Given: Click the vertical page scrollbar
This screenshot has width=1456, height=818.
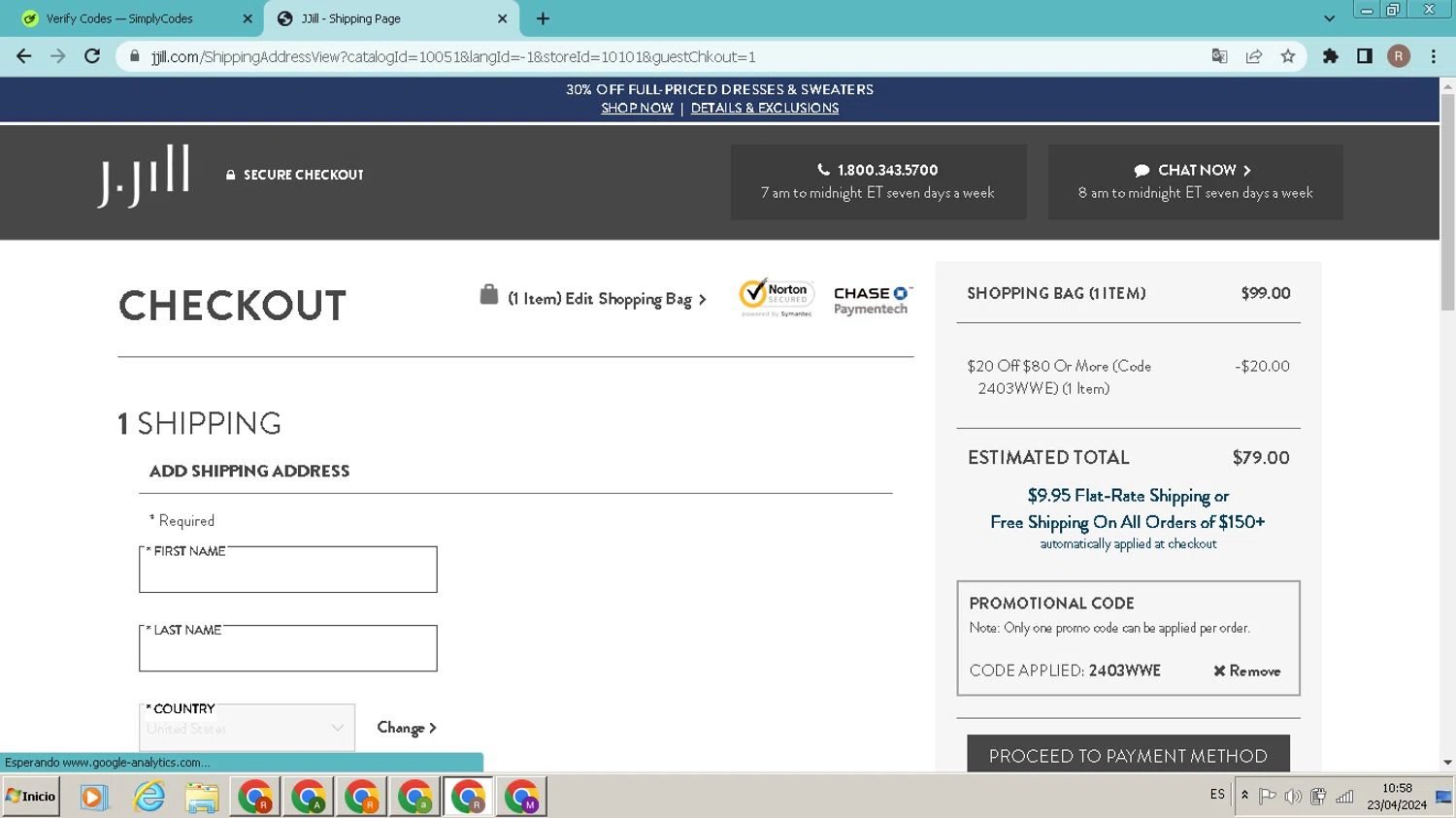Looking at the screenshot, I should [1447, 204].
